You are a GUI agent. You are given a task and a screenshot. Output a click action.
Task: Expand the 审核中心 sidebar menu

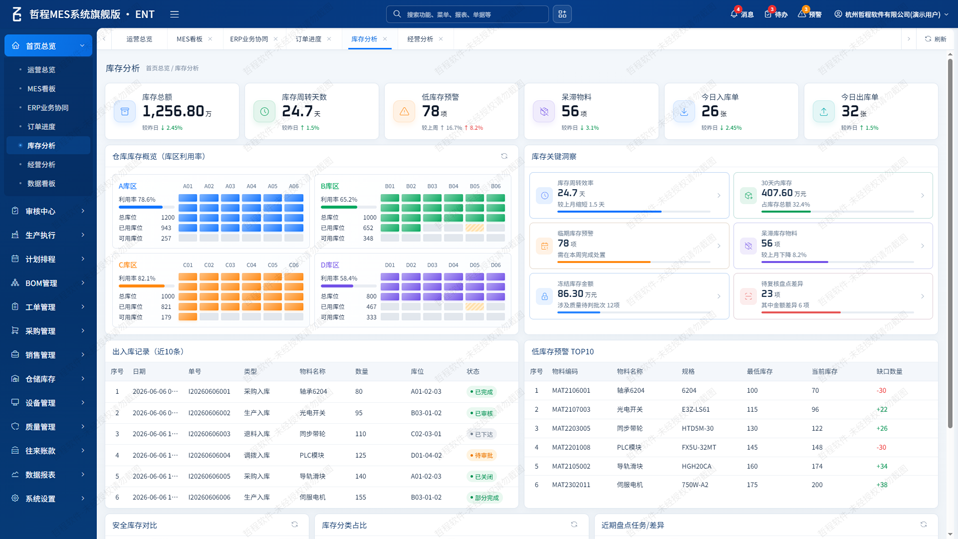point(48,211)
